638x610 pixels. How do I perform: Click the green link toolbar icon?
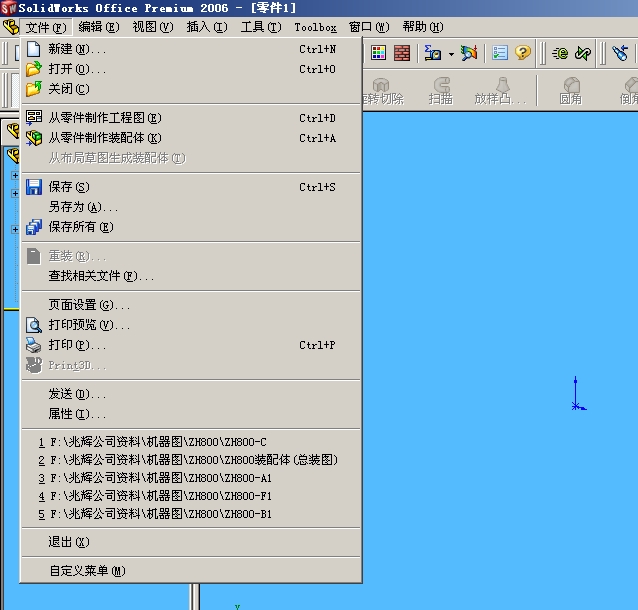click(583, 53)
